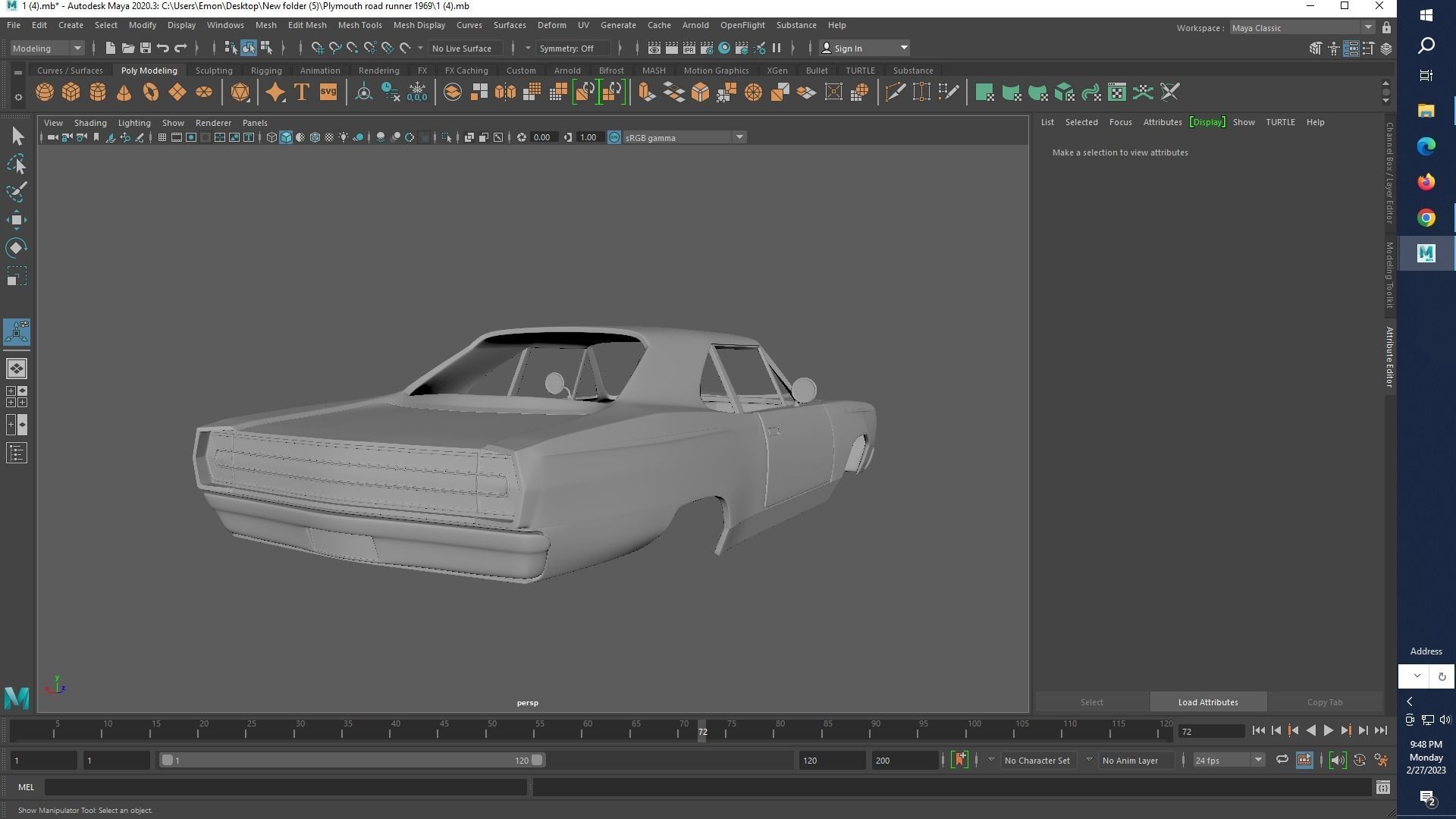Screen dimensions: 1456x819
Task: Click the Undo arrow icon
Action: pyautogui.click(x=163, y=48)
